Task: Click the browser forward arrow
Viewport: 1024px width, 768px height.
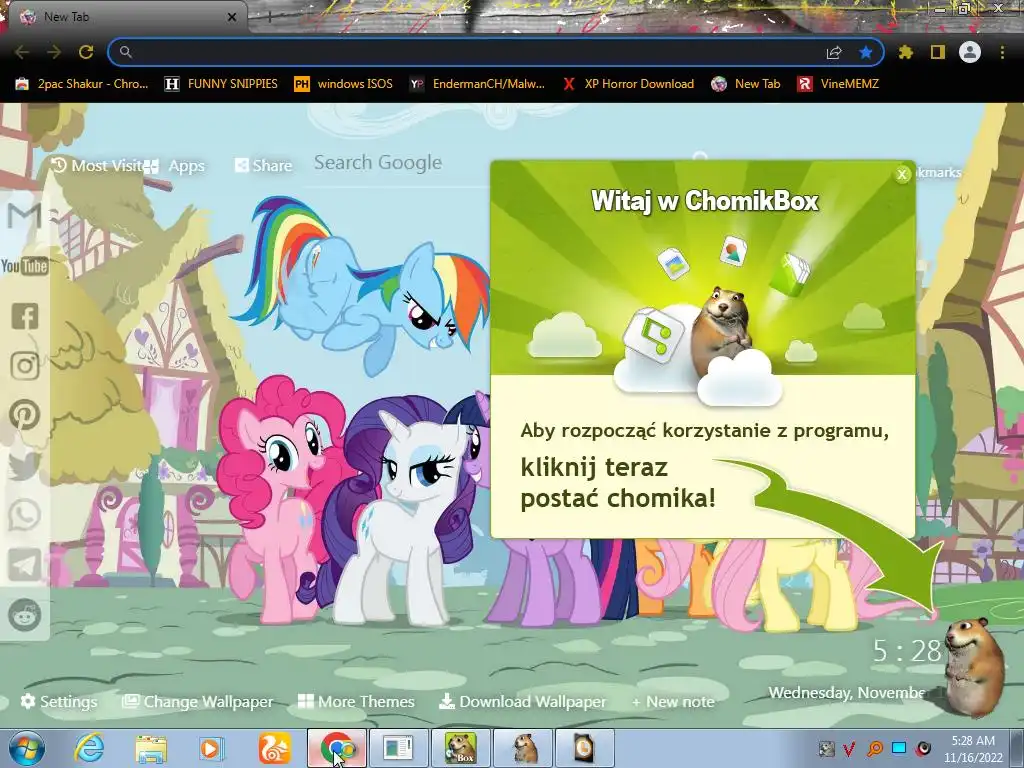Action: [x=54, y=52]
